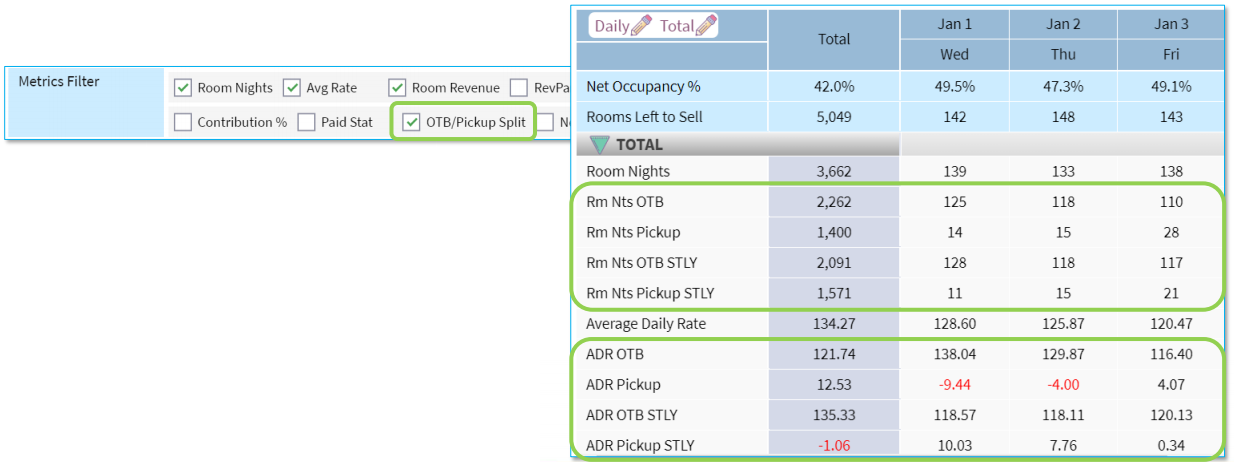Image resolution: width=1234 pixels, height=462 pixels.
Task: Tick the partially visible RevPa checkbox
Action: [518, 88]
